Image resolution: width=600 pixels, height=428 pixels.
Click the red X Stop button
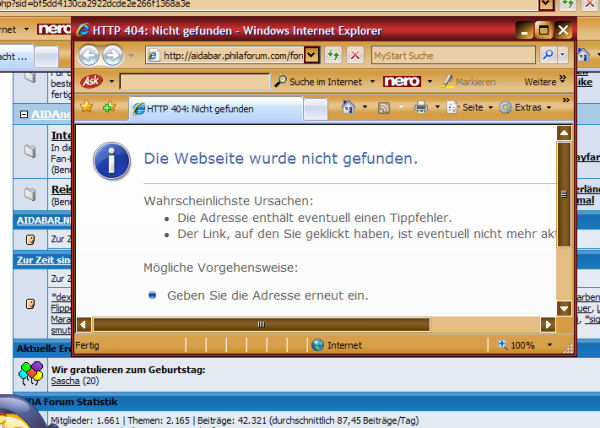click(355, 55)
